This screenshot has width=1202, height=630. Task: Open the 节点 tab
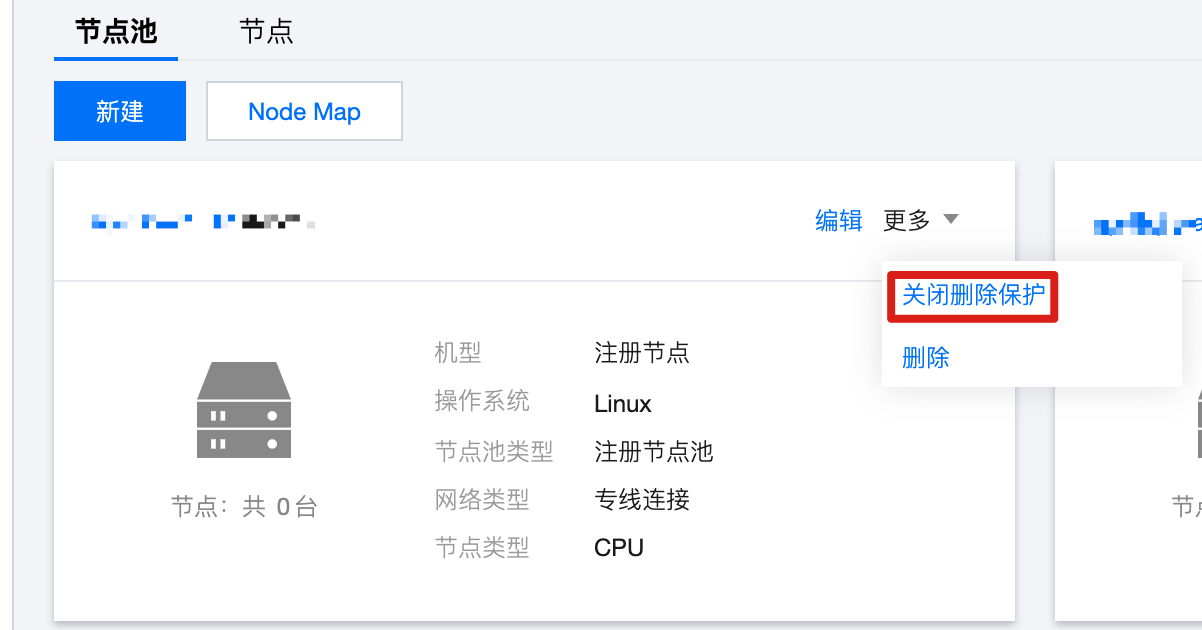[x=266, y=31]
